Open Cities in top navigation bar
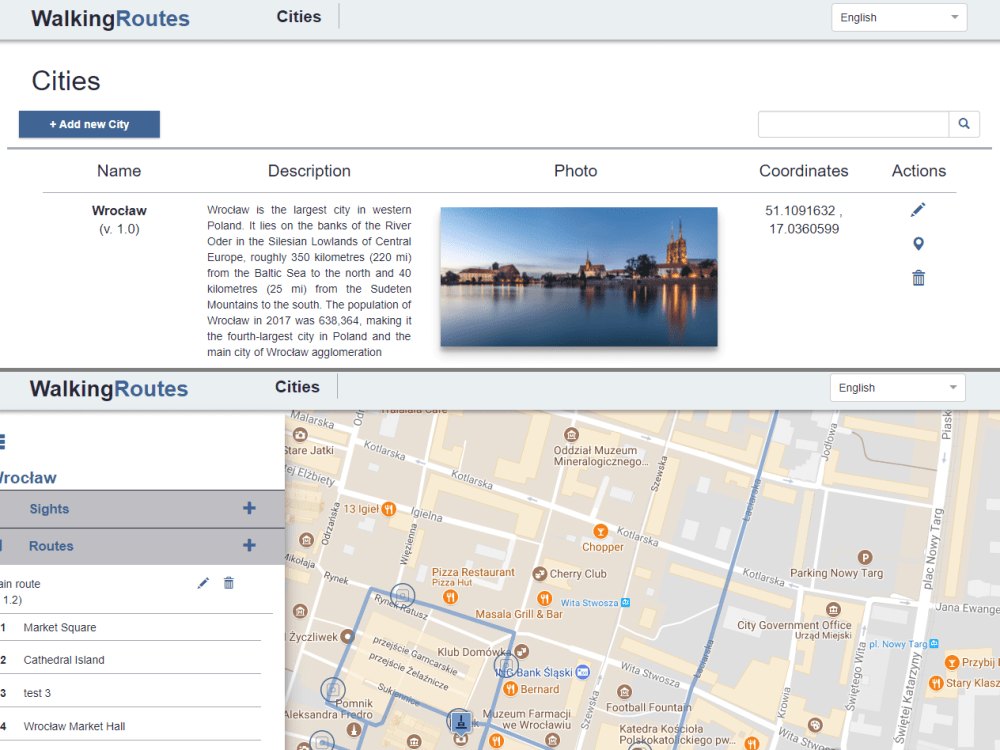This screenshot has width=1000, height=750. pos(298,17)
